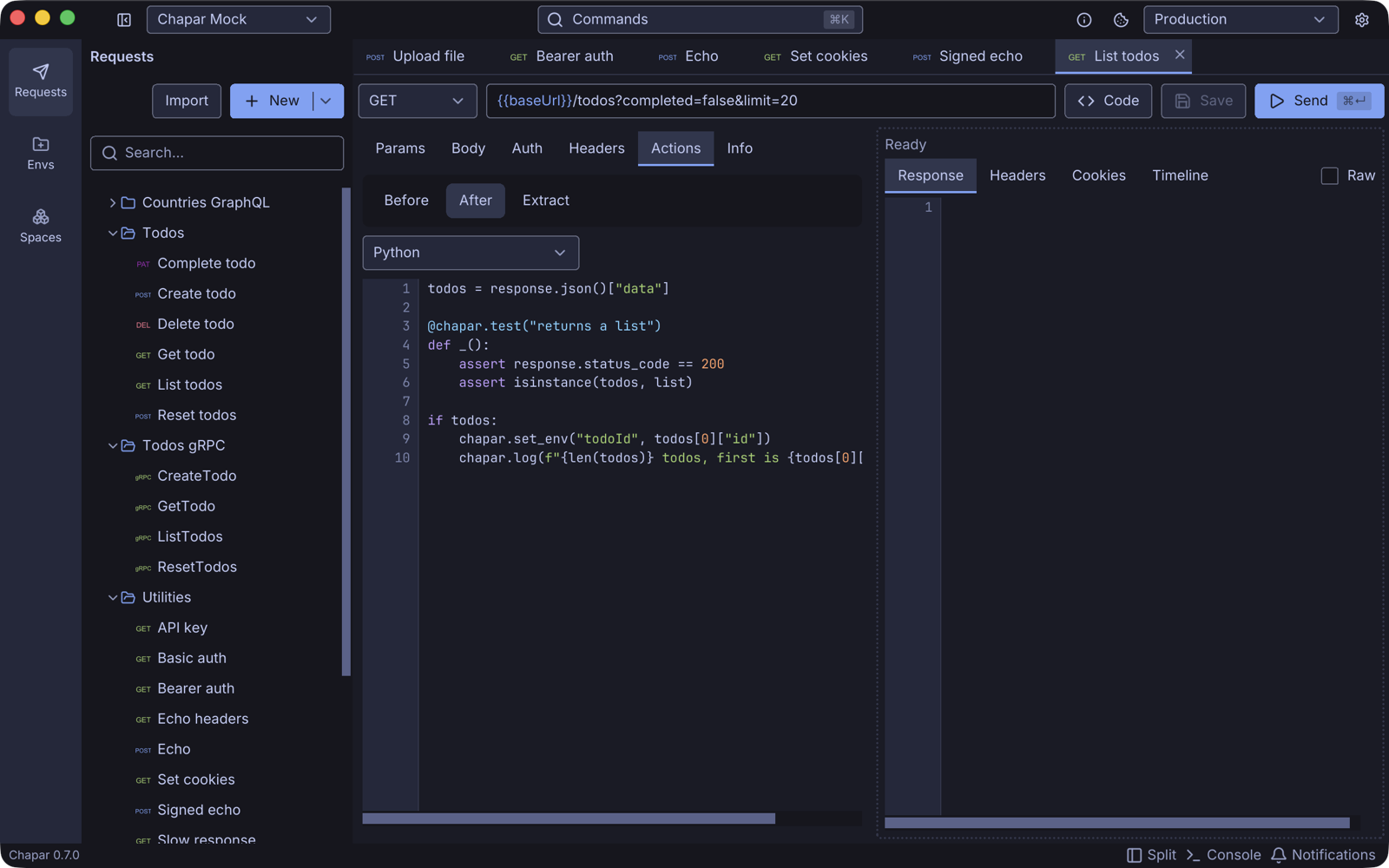Expand the Countries GraphQL folder chevron
This screenshot has width=1389, height=868.
pos(112,202)
